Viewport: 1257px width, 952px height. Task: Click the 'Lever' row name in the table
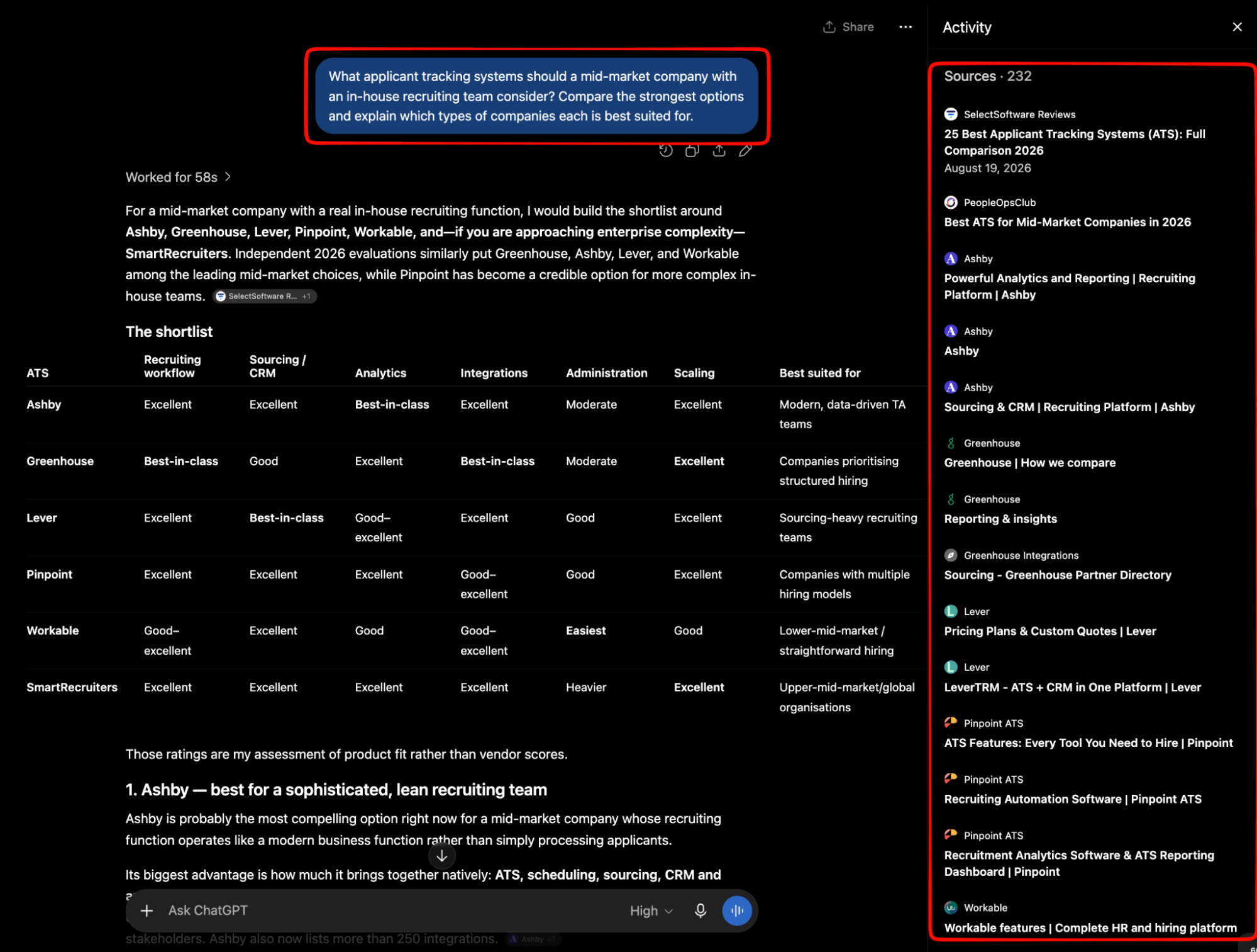click(42, 518)
